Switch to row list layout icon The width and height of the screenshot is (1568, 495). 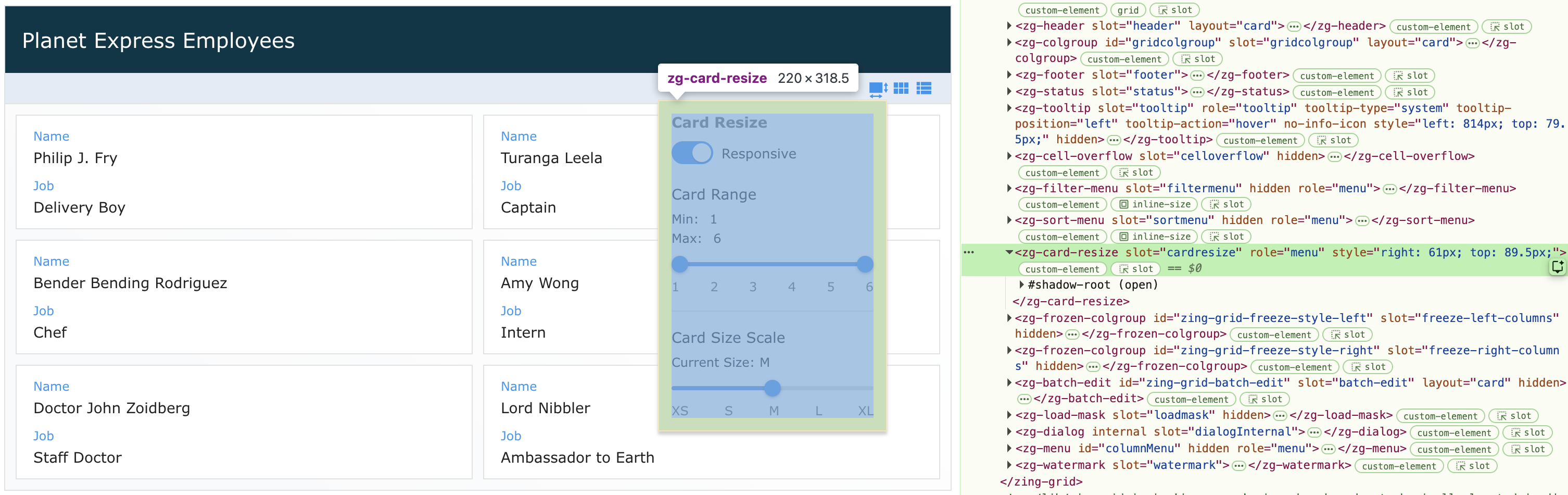click(x=924, y=89)
